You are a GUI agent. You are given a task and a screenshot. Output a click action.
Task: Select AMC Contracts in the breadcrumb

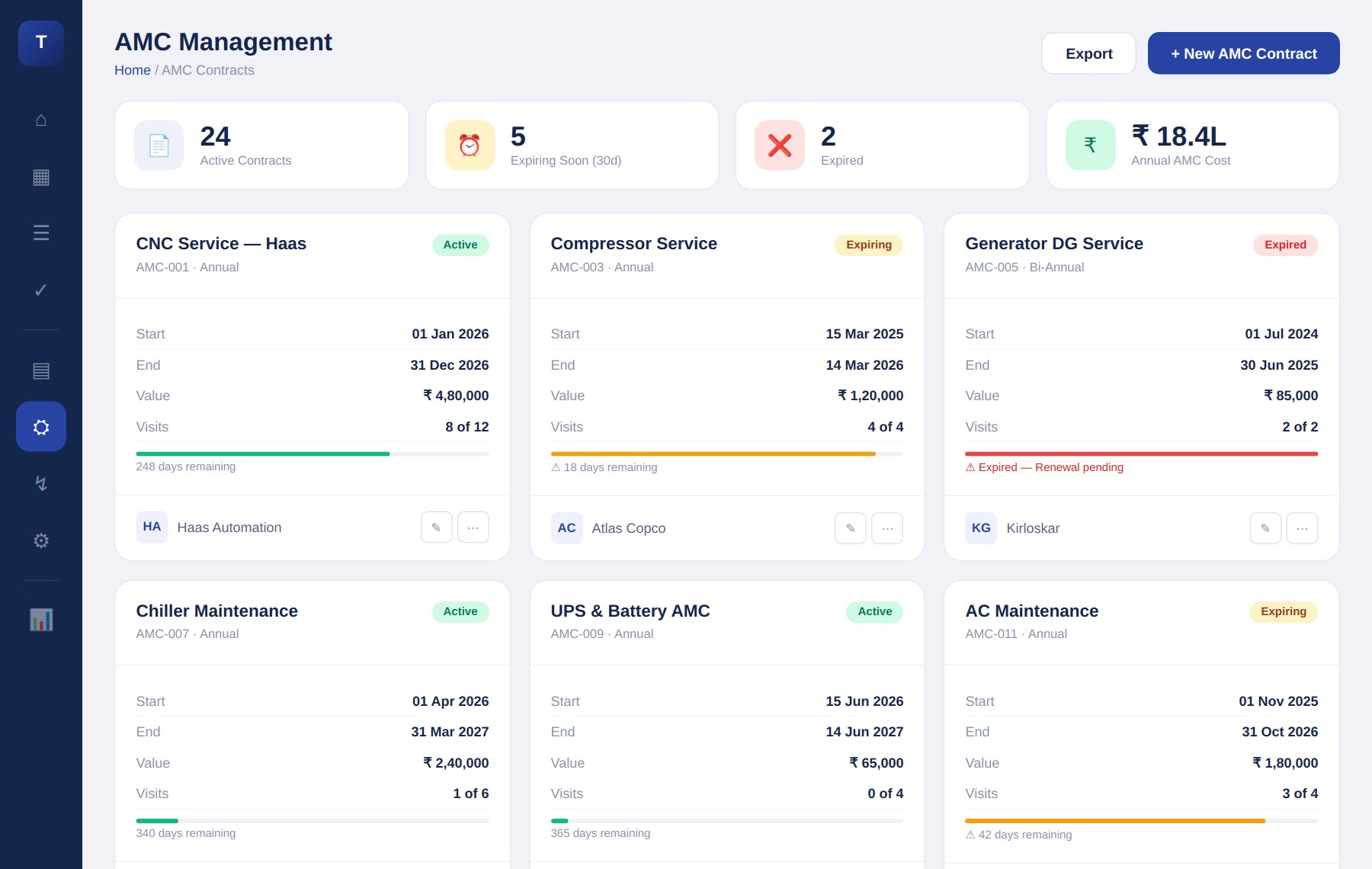click(x=208, y=70)
